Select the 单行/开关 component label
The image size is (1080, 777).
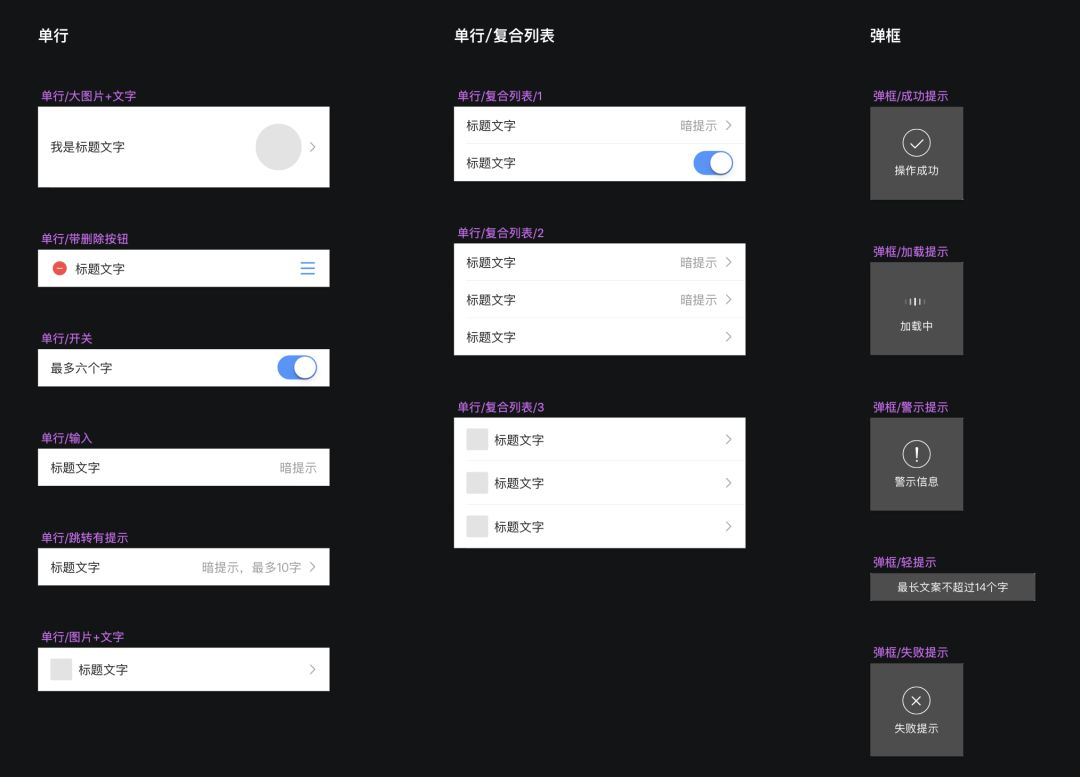[x=66, y=338]
